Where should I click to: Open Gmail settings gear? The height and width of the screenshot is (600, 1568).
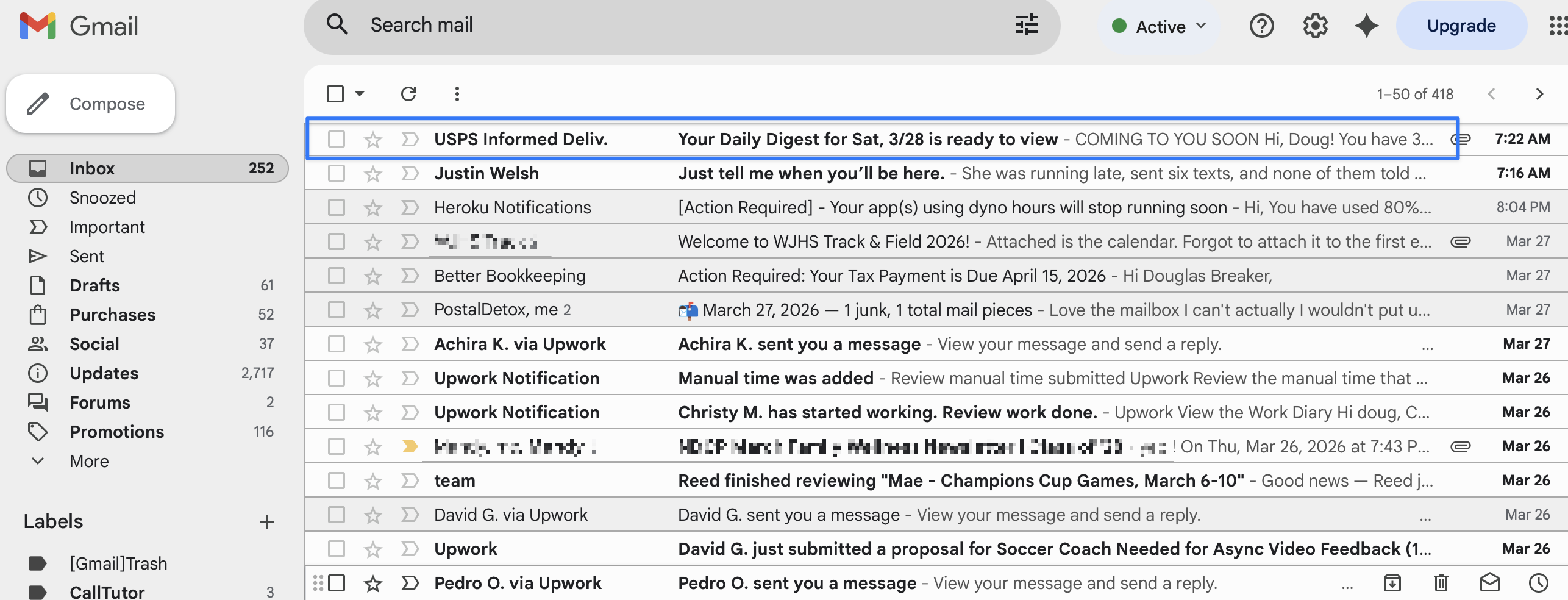(x=1314, y=26)
